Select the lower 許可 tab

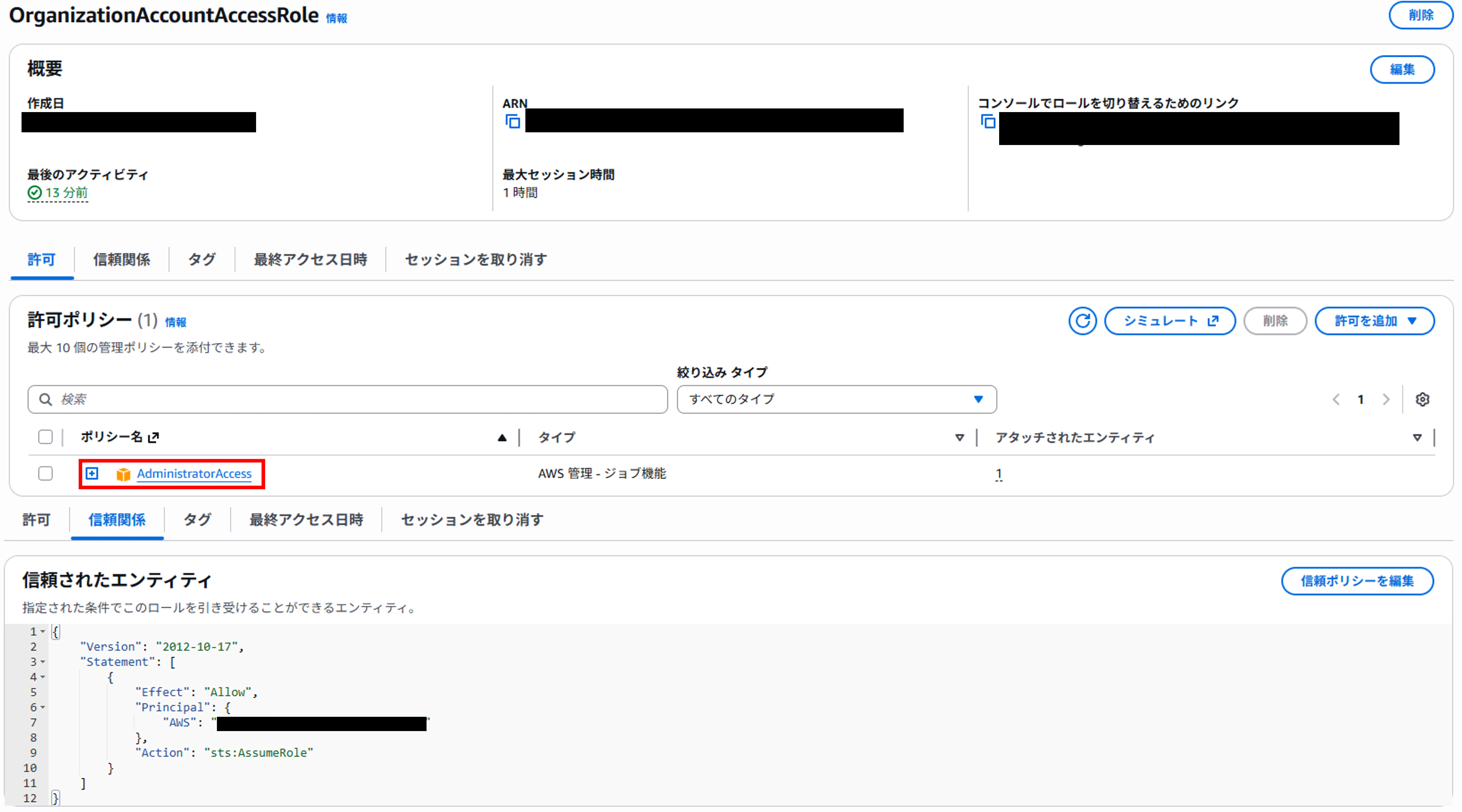[x=36, y=520]
